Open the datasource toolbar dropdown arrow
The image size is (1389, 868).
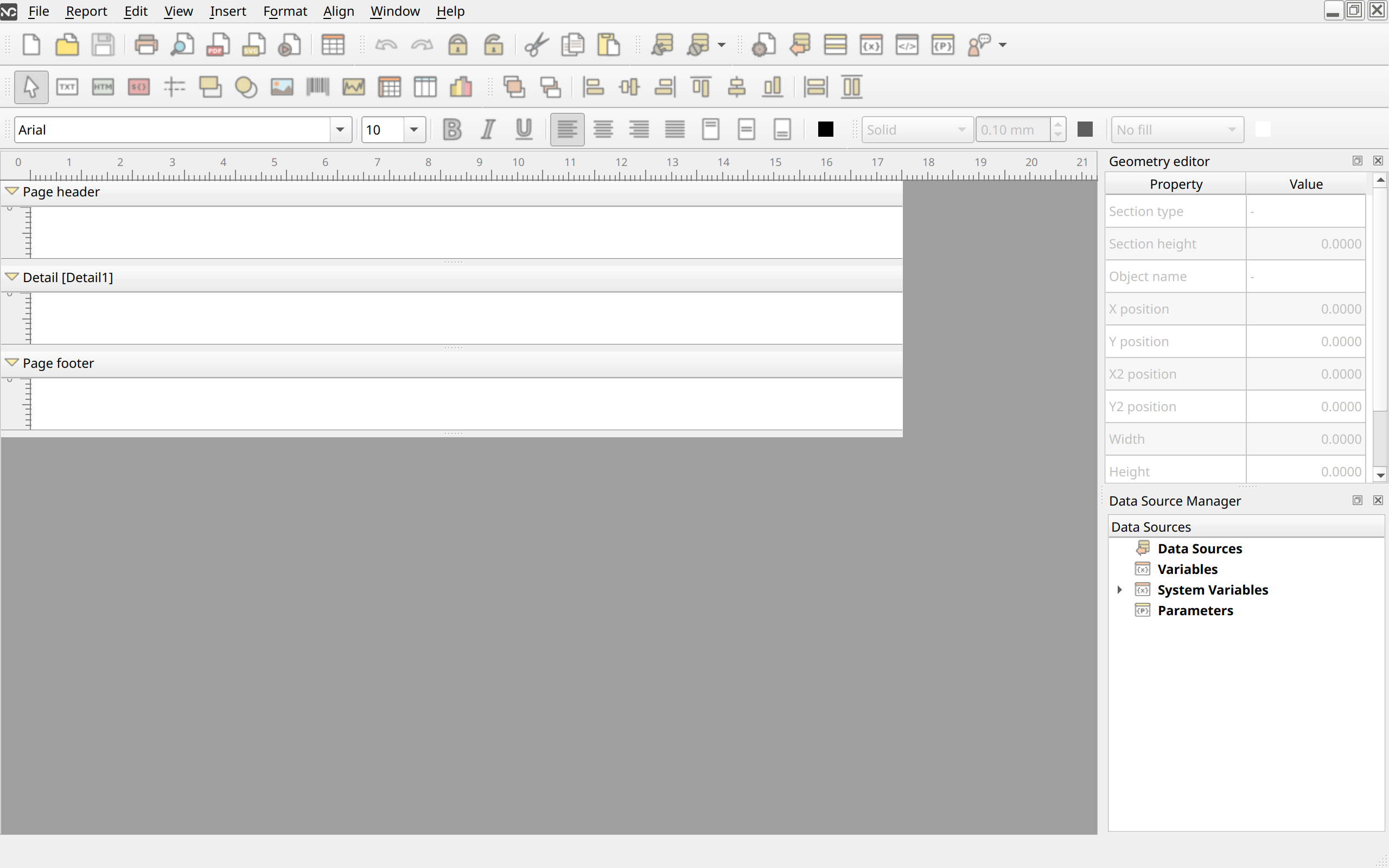(722, 45)
